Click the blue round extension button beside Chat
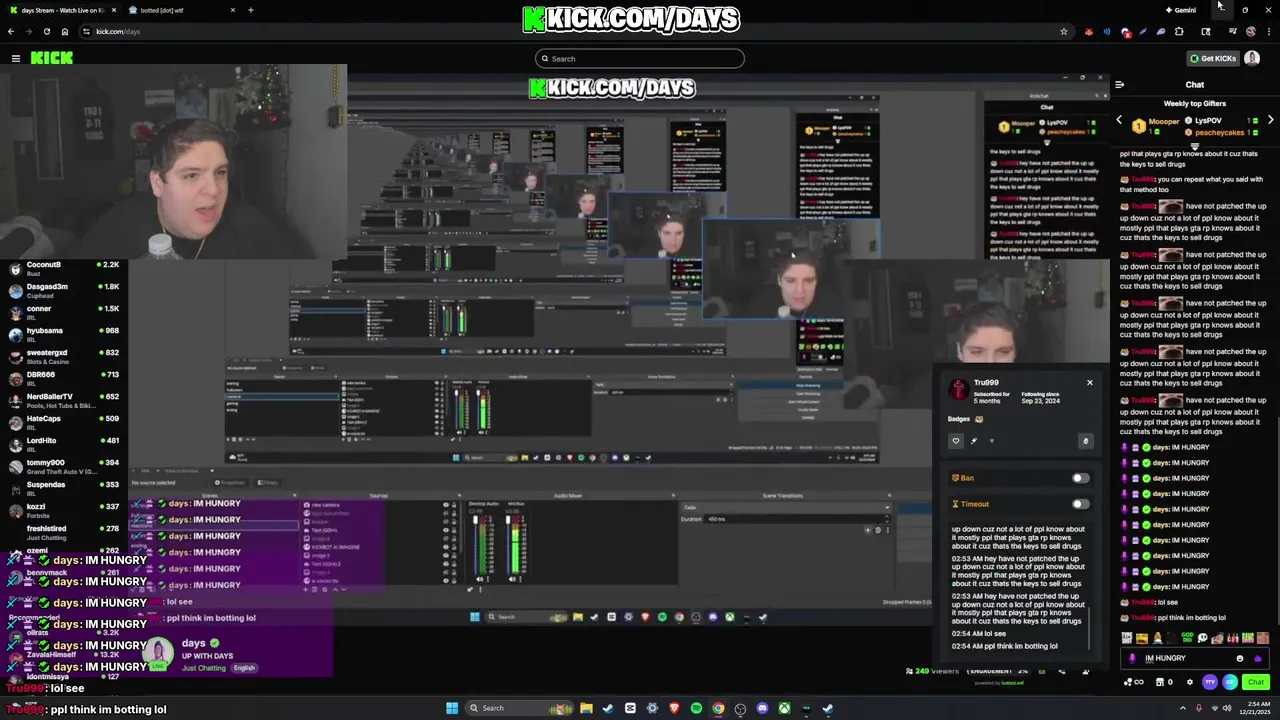This screenshot has width=1280, height=720. [1230, 682]
